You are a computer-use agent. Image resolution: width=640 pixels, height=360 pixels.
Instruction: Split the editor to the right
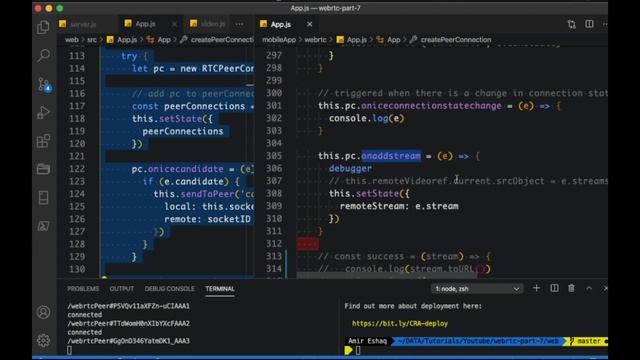click(589, 24)
